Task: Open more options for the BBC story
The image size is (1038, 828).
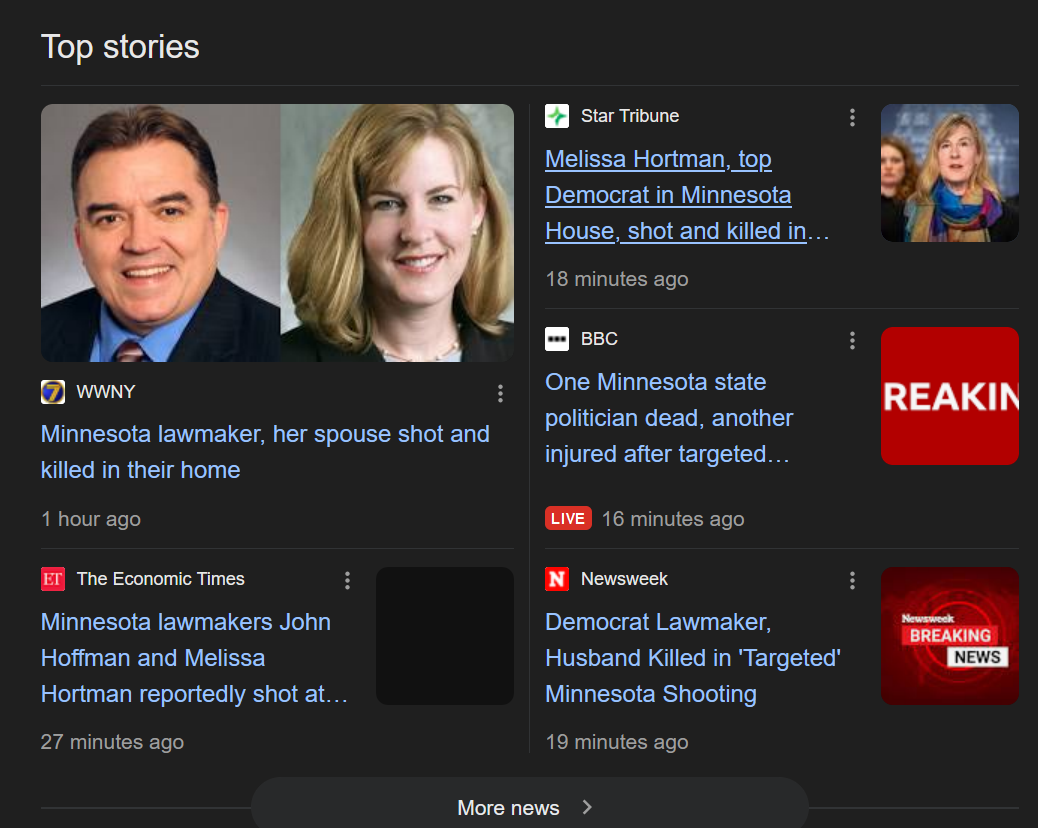Action: pyautogui.click(x=852, y=341)
